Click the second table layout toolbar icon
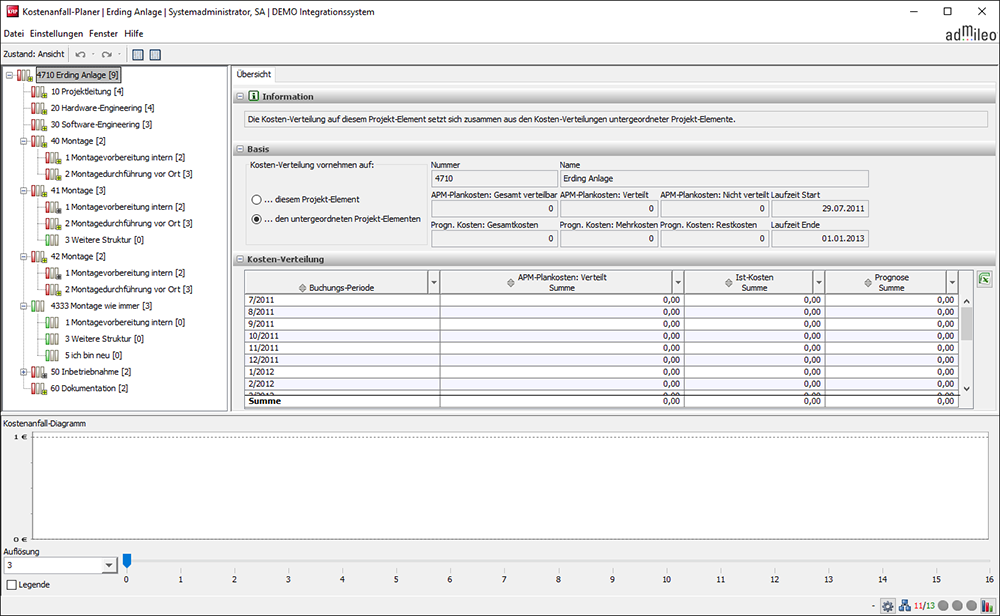The width and height of the screenshot is (1000, 616). click(x=155, y=55)
